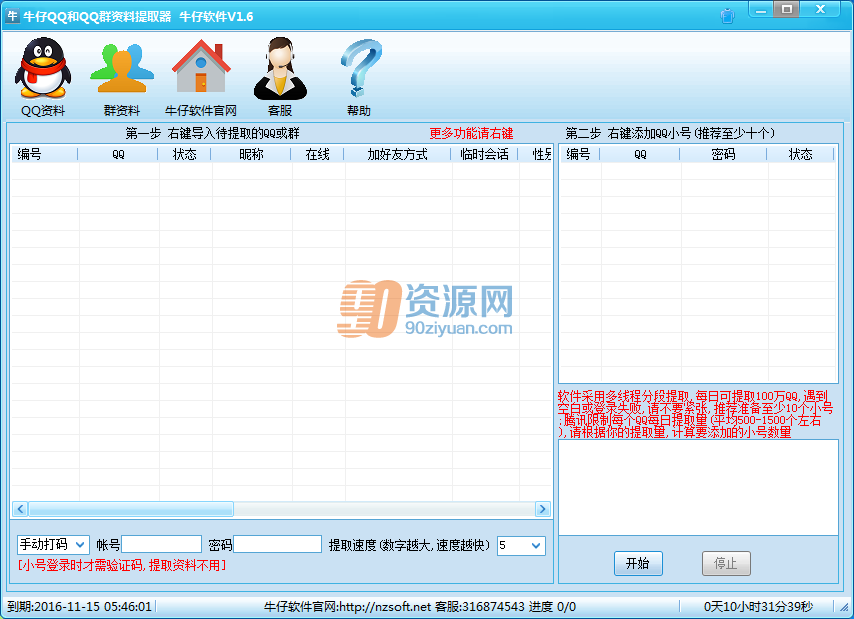
Task: Click the 编号 column header in small-account table
Action: pyautogui.click(x=580, y=155)
